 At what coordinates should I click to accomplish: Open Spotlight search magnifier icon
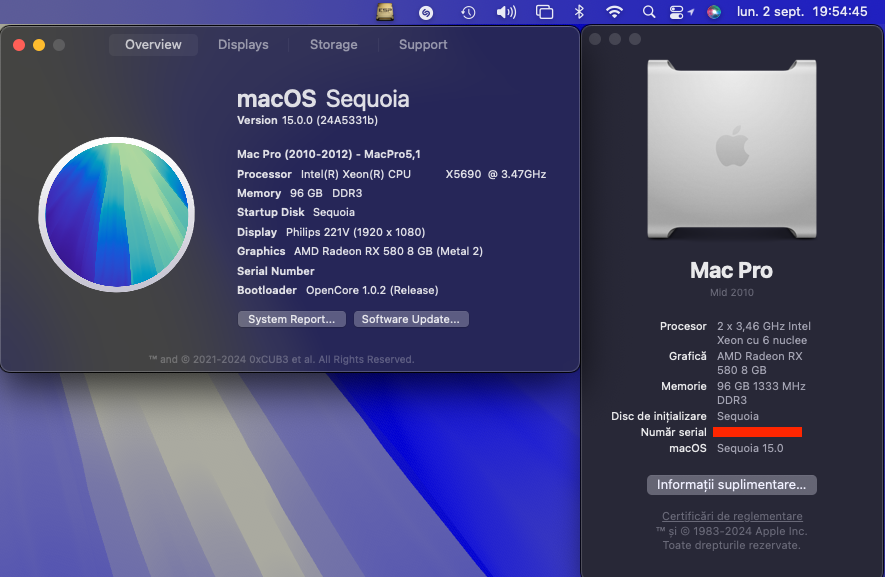(x=649, y=12)
